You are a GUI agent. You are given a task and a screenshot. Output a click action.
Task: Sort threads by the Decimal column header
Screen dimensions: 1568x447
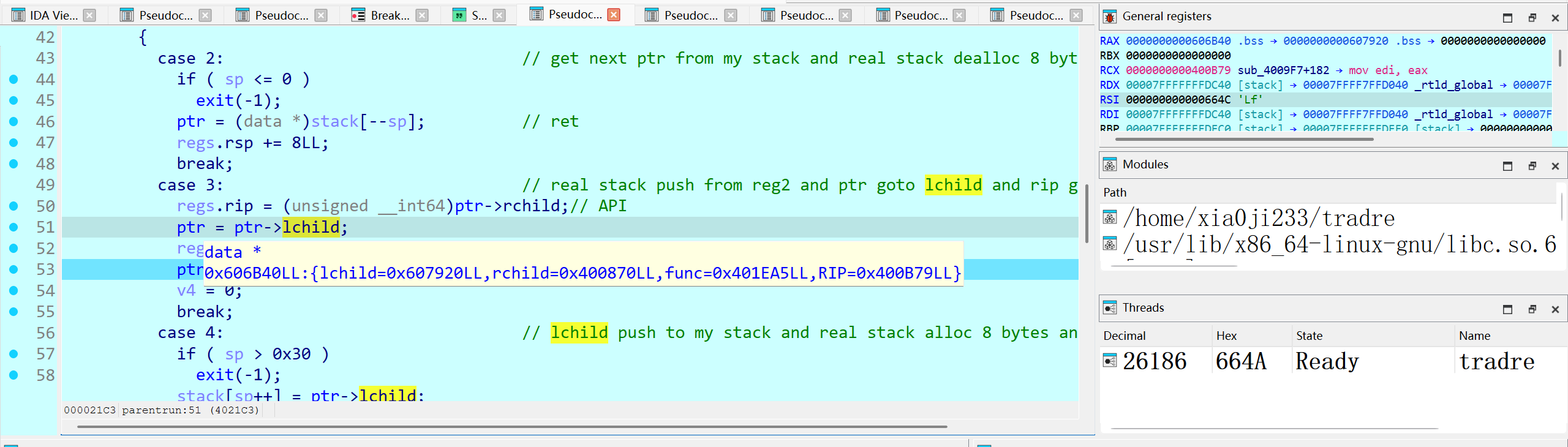pyautogui.click(x=1155, y=336)
